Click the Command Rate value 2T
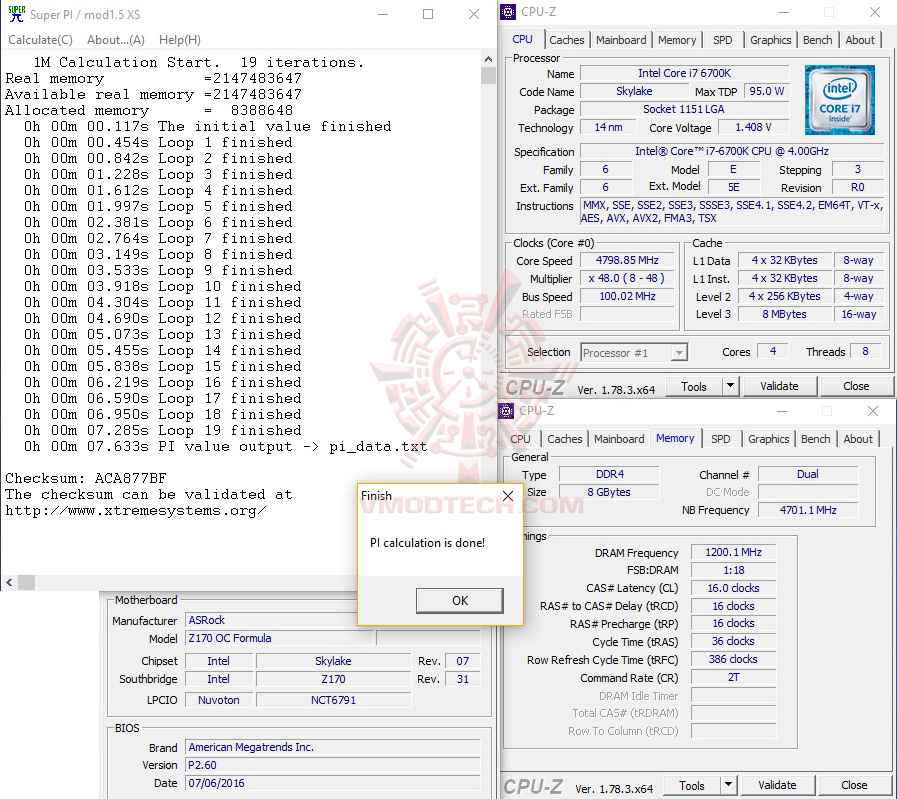 click(x=733, y=677)
